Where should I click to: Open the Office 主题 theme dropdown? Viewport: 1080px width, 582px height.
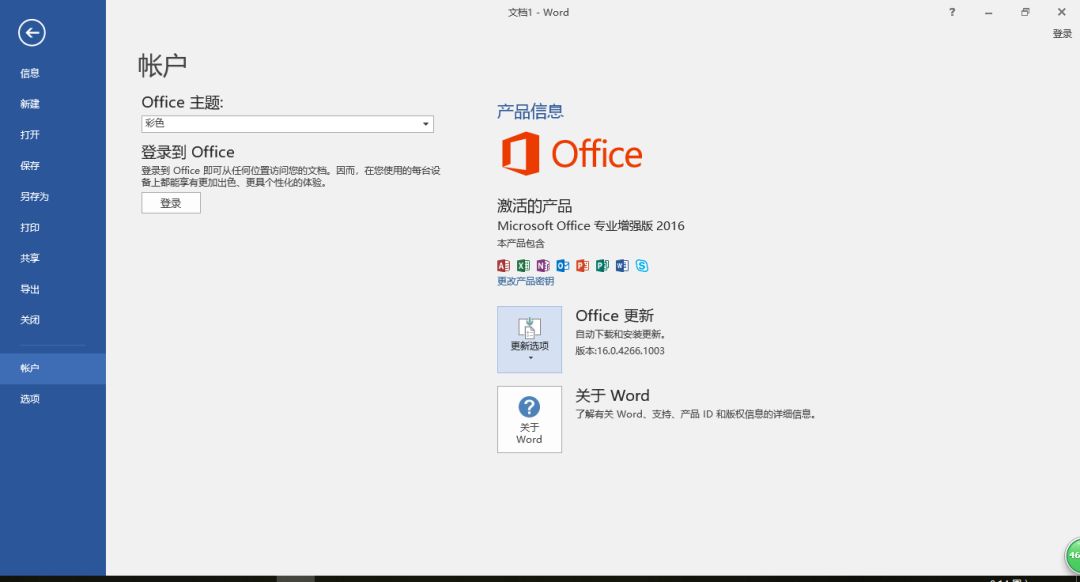pos(287,123)
